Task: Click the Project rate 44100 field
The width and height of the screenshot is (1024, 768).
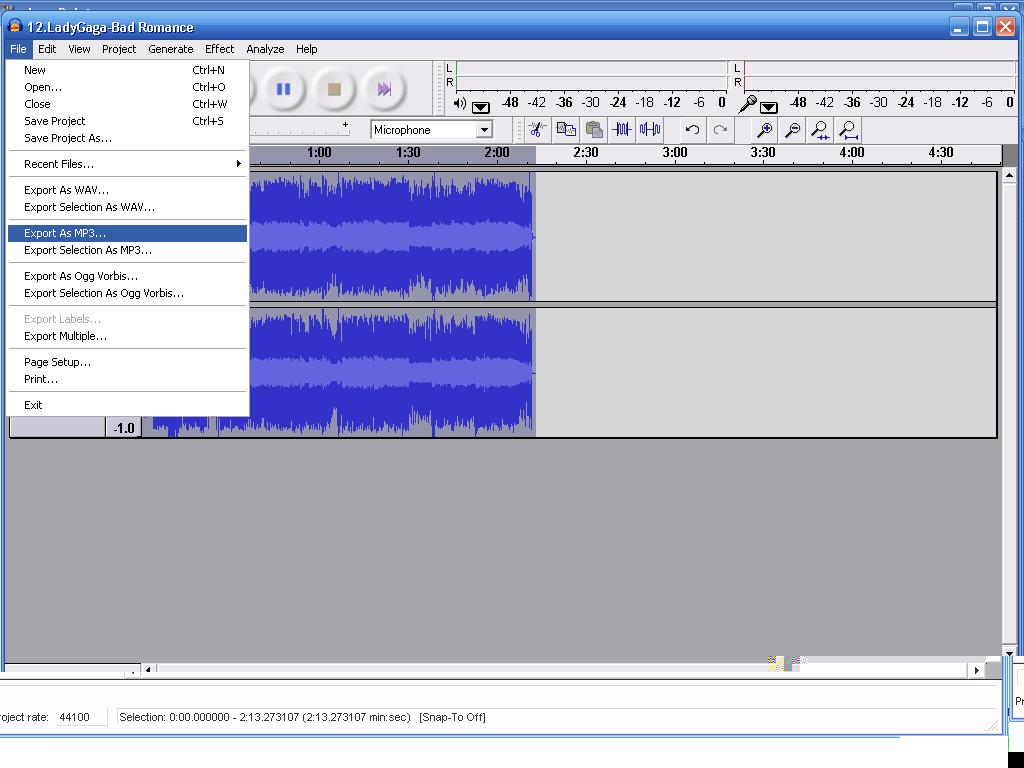Action: point(81,717)
